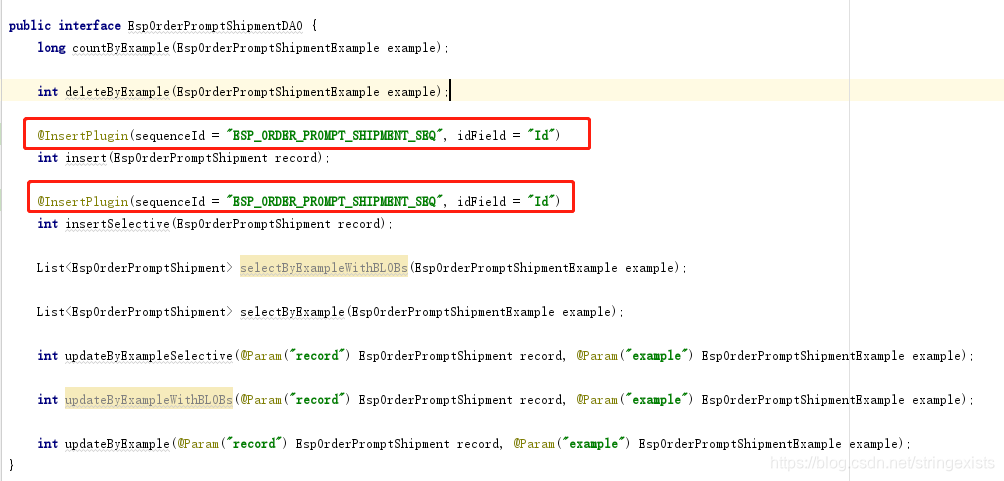
Task: Click the highlighted updateByExampleWithBLOBs method
Action: pyautogui.click(x=149, y=400)
